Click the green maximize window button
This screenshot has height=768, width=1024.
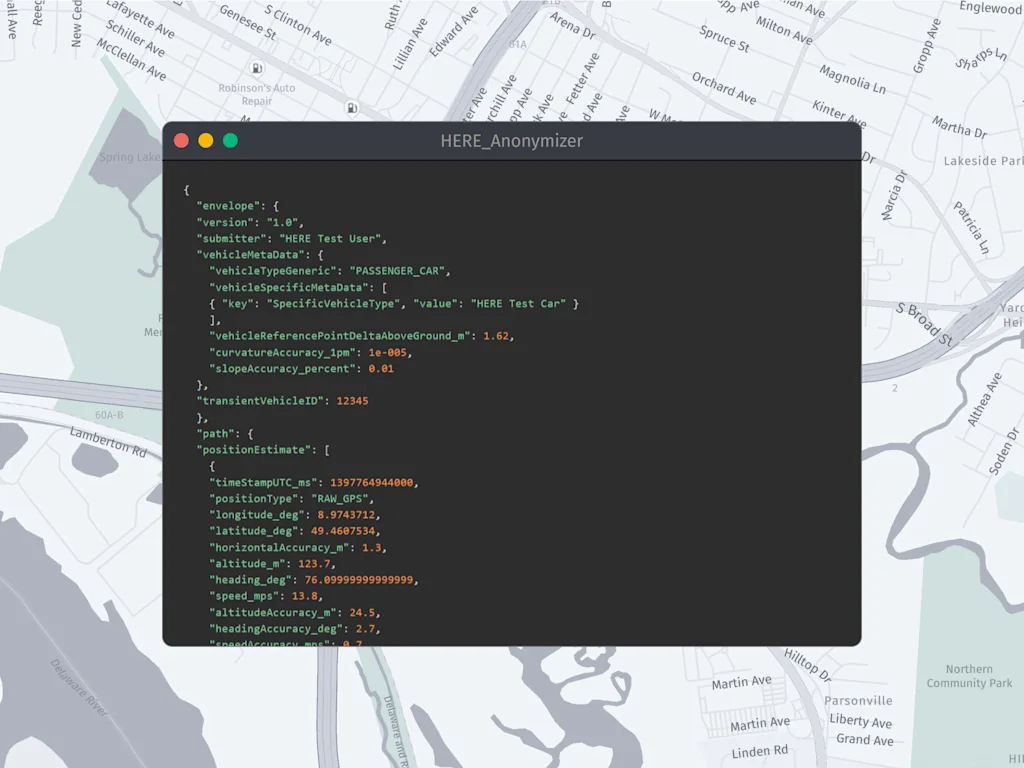pos(231,140)
